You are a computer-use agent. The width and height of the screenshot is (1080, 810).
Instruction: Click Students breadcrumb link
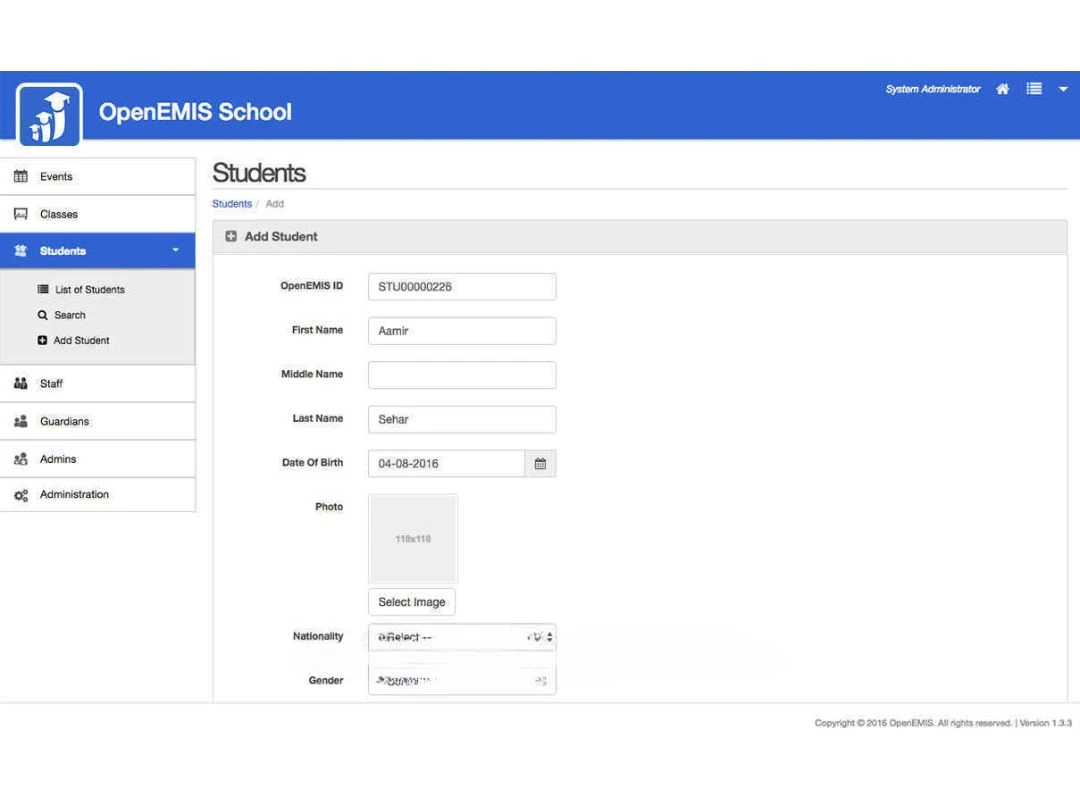[231, 204]
